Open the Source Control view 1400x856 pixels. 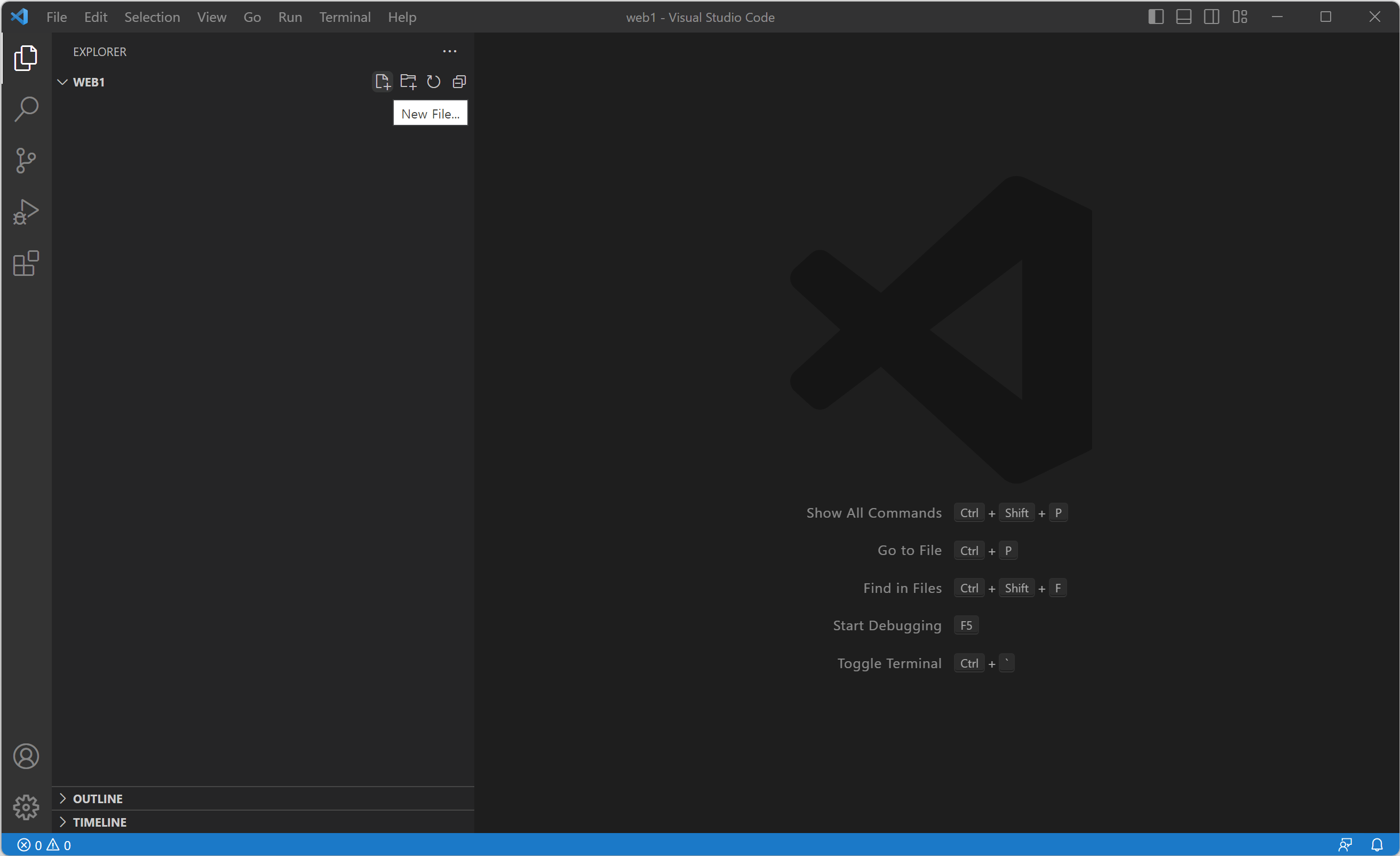pyautogui.click(x=26, y=160)
